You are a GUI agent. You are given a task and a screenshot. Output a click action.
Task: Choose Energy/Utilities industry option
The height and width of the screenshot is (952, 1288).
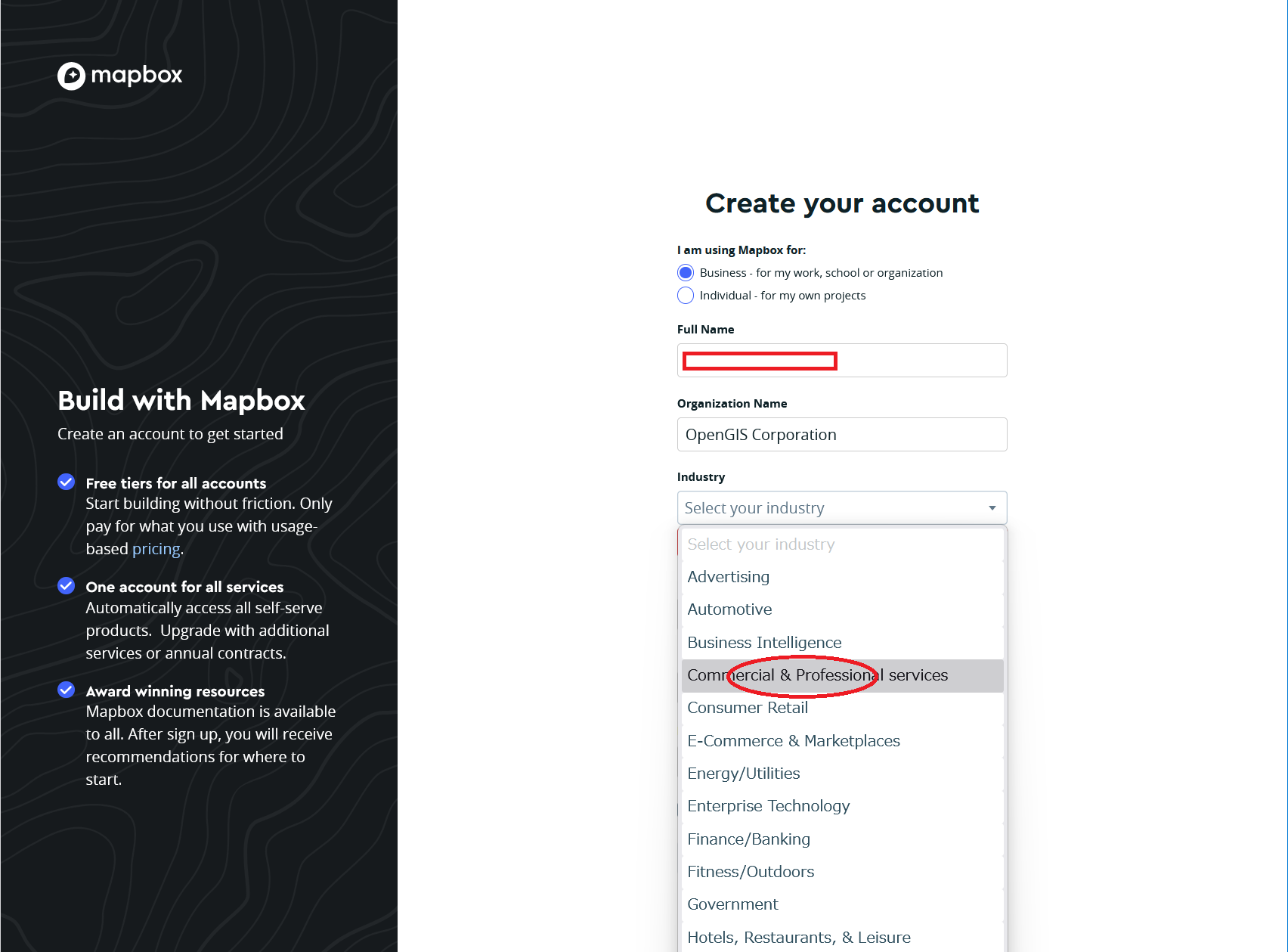744,774
